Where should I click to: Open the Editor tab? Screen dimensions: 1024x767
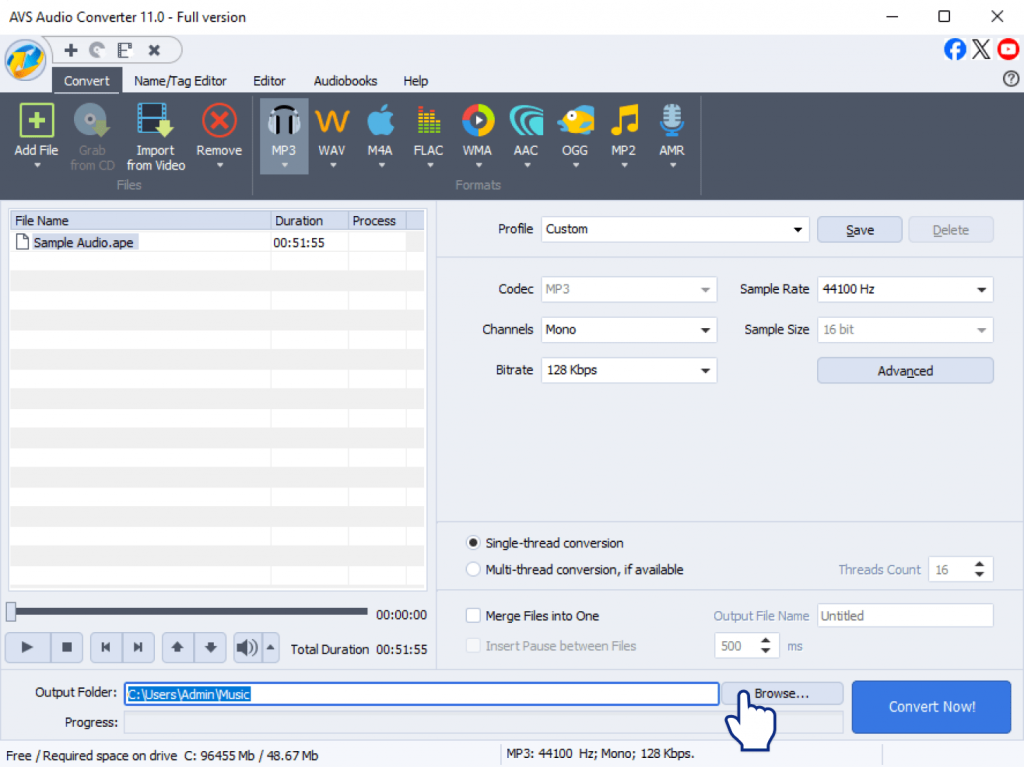(269, 81)
